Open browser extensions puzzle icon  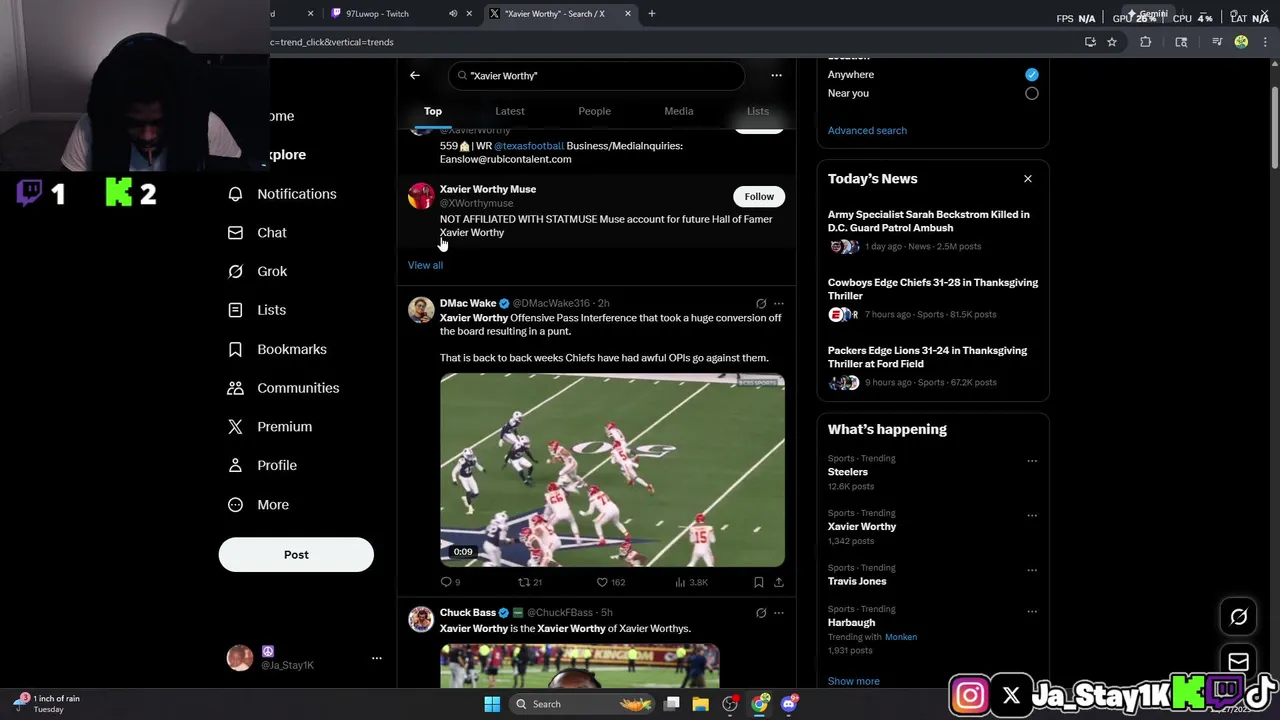[x=1146, y=42]
